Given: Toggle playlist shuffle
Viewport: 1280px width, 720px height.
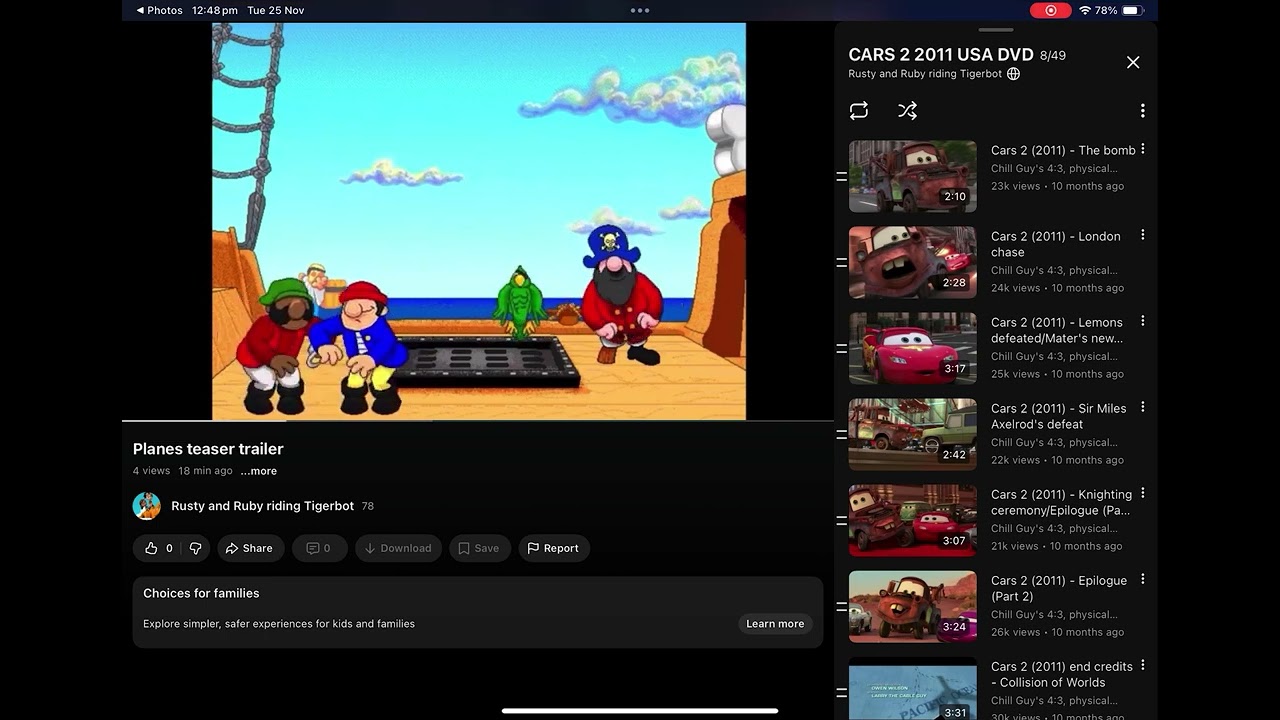Looking at the screenshot, I should pyautogui.click(x=907, y=111).
